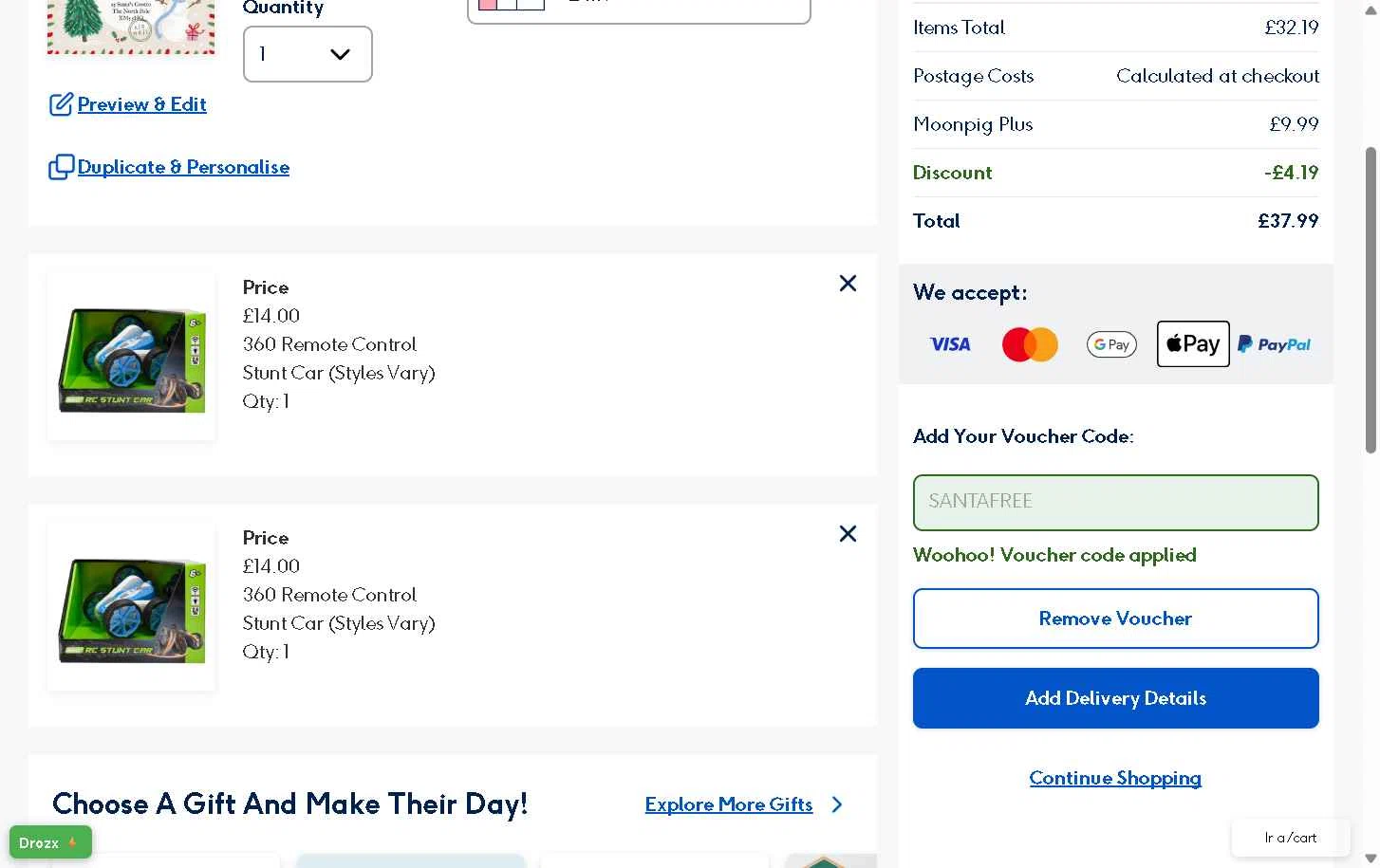Click the Explore More Gifts link
This screenshot has height=868, width=1380.
point(728,804)
